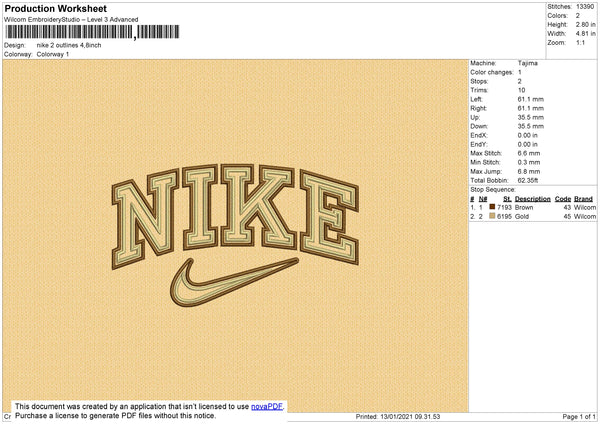Click the 'Page 1 of 1' footer
The width and height of the screenshot is (600, 424).
pyautogui.click(x=579, y=416)
